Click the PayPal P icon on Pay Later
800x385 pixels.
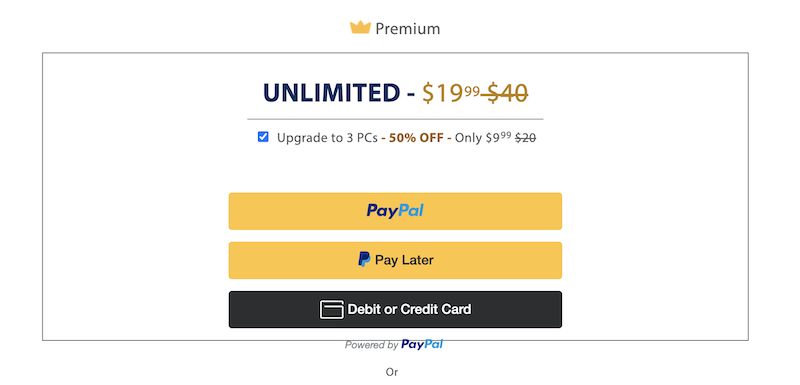coord(364,260)
